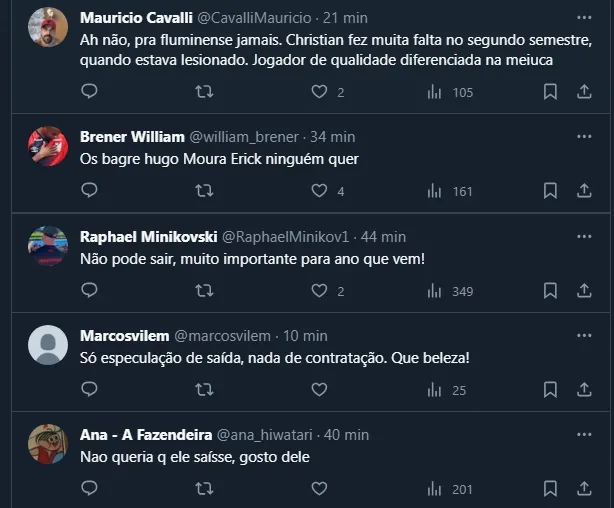Like Ana - A Fazendeira's tweet
Viewport: 614px width, 508px height.
pos(320,489)
